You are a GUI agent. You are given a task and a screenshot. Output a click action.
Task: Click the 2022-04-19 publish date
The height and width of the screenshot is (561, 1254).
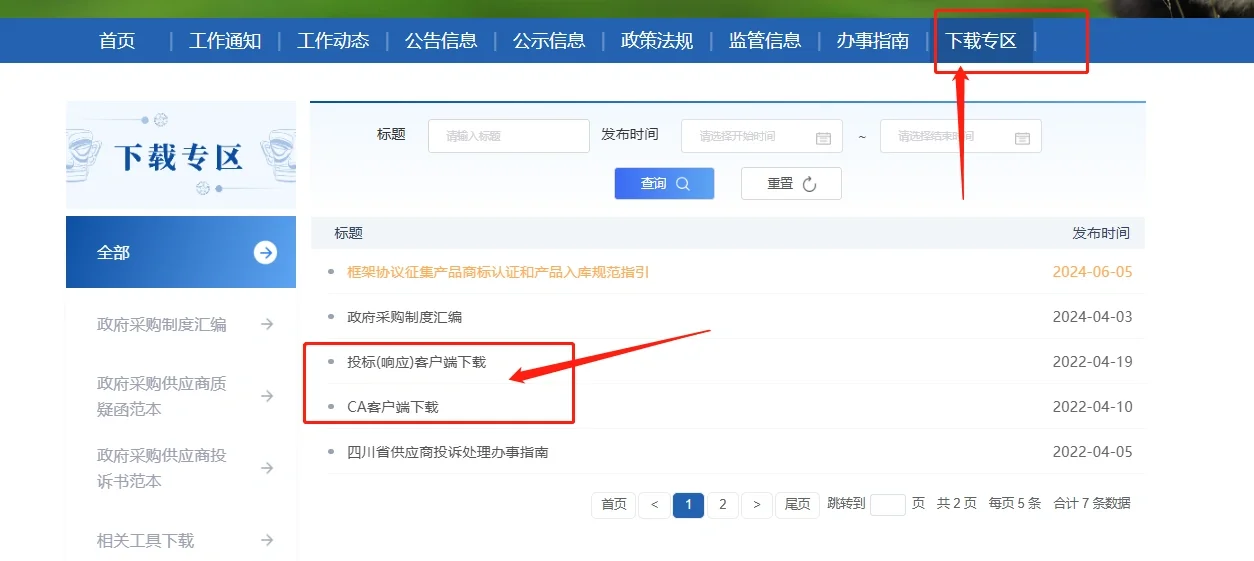[1092, 362]
